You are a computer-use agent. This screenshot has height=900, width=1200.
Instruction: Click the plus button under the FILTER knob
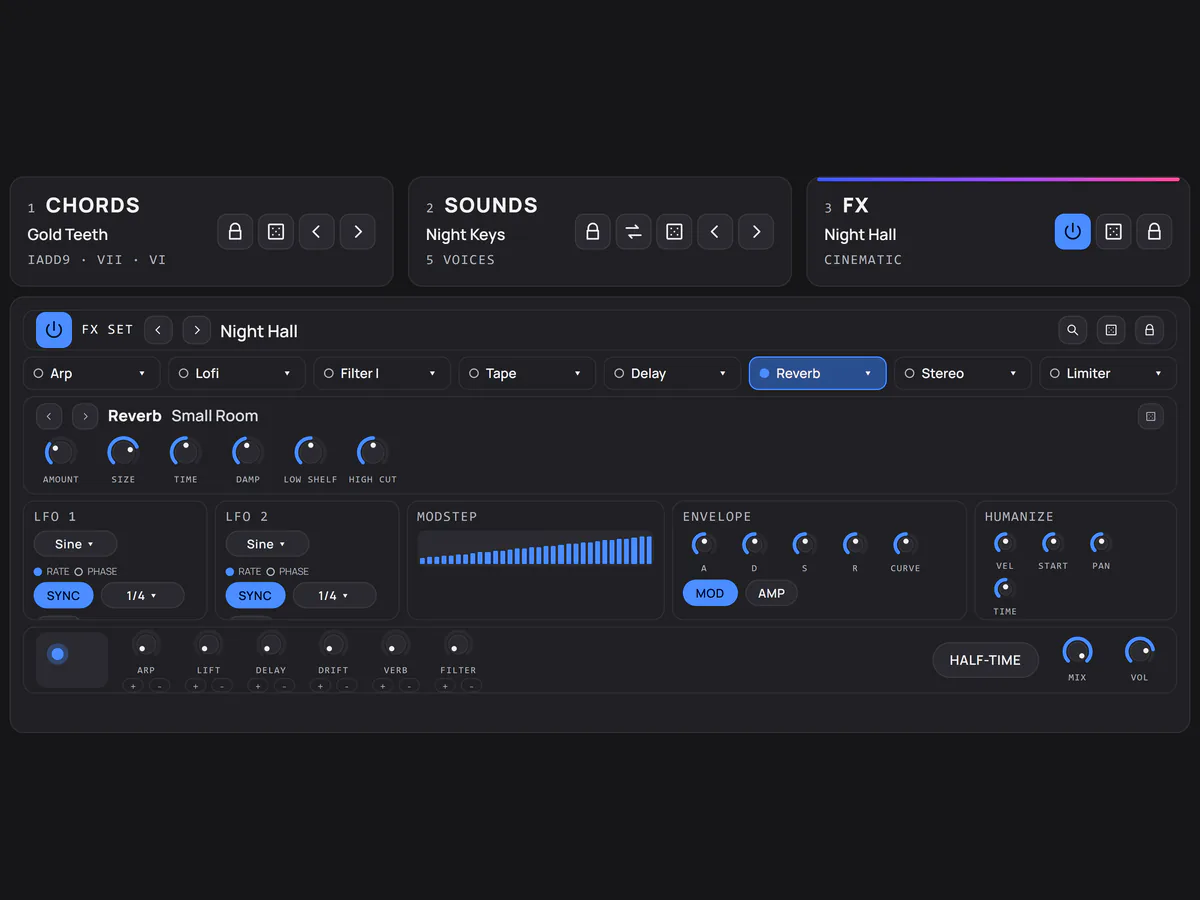point(445,686)
